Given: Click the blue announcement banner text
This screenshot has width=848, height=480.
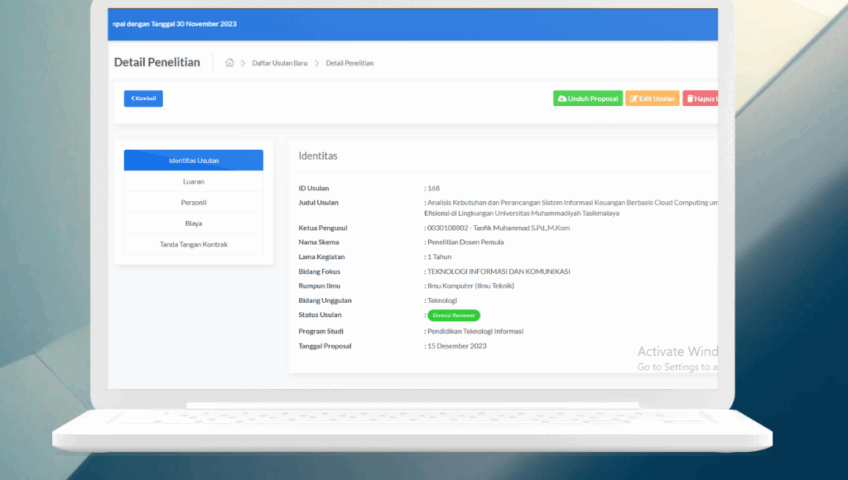Looking at the screenshot, I should [176, 24].
